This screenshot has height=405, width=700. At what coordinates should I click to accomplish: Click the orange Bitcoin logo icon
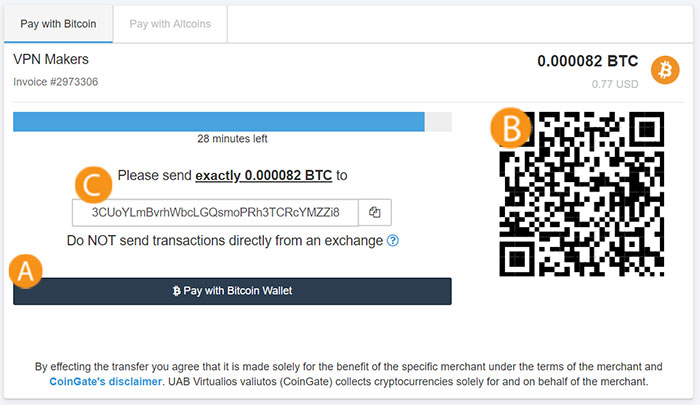coord(665,70)
